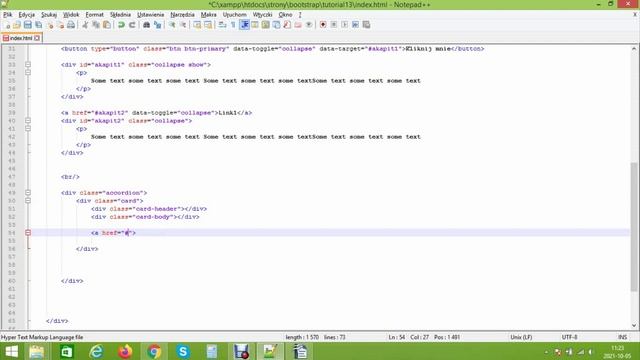Screen dimensions: 640x360
Task: Open Folder as Workspace icon
Action: [298, 25]
